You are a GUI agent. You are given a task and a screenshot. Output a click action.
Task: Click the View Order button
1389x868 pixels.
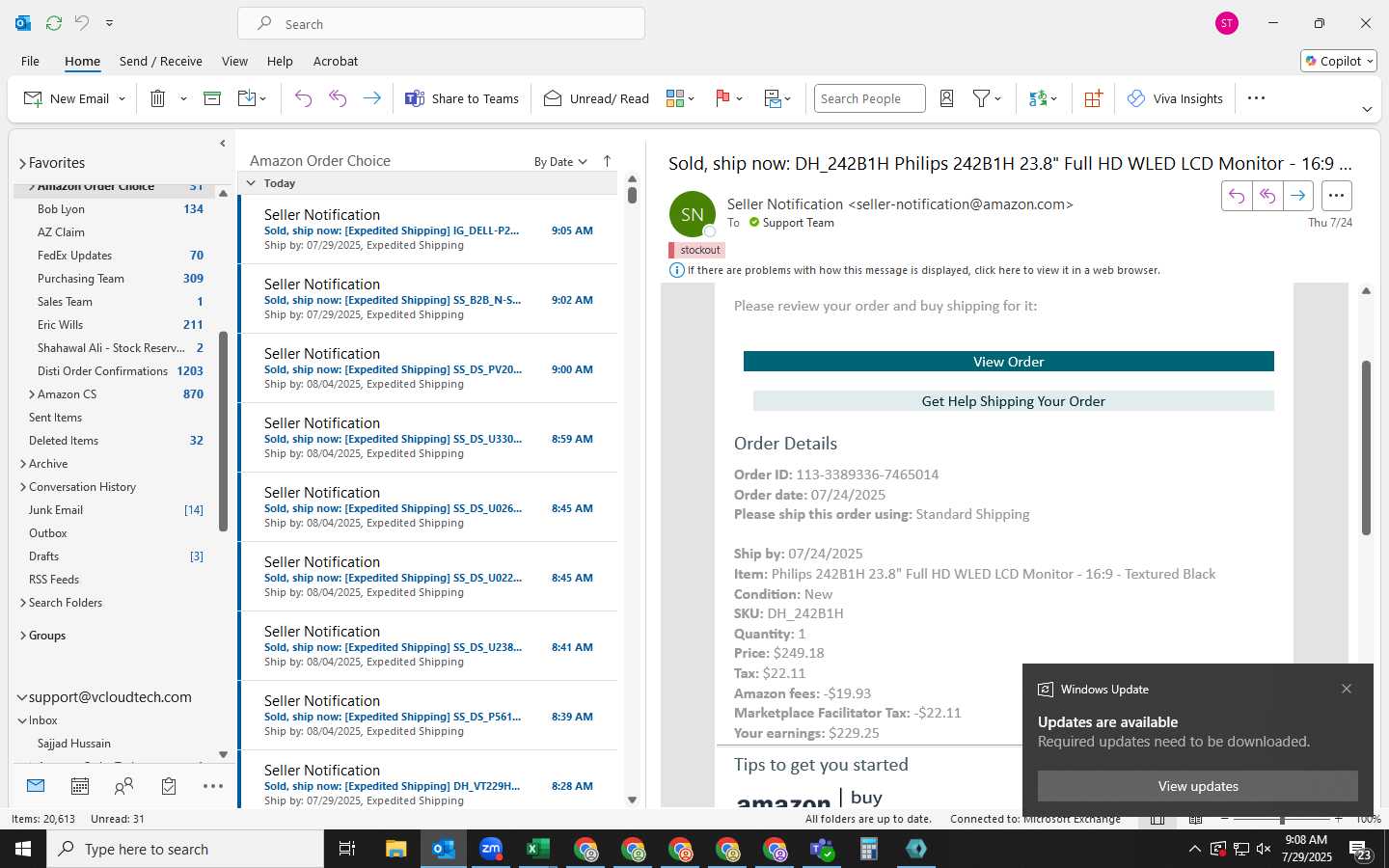(x=1008, y=362)
